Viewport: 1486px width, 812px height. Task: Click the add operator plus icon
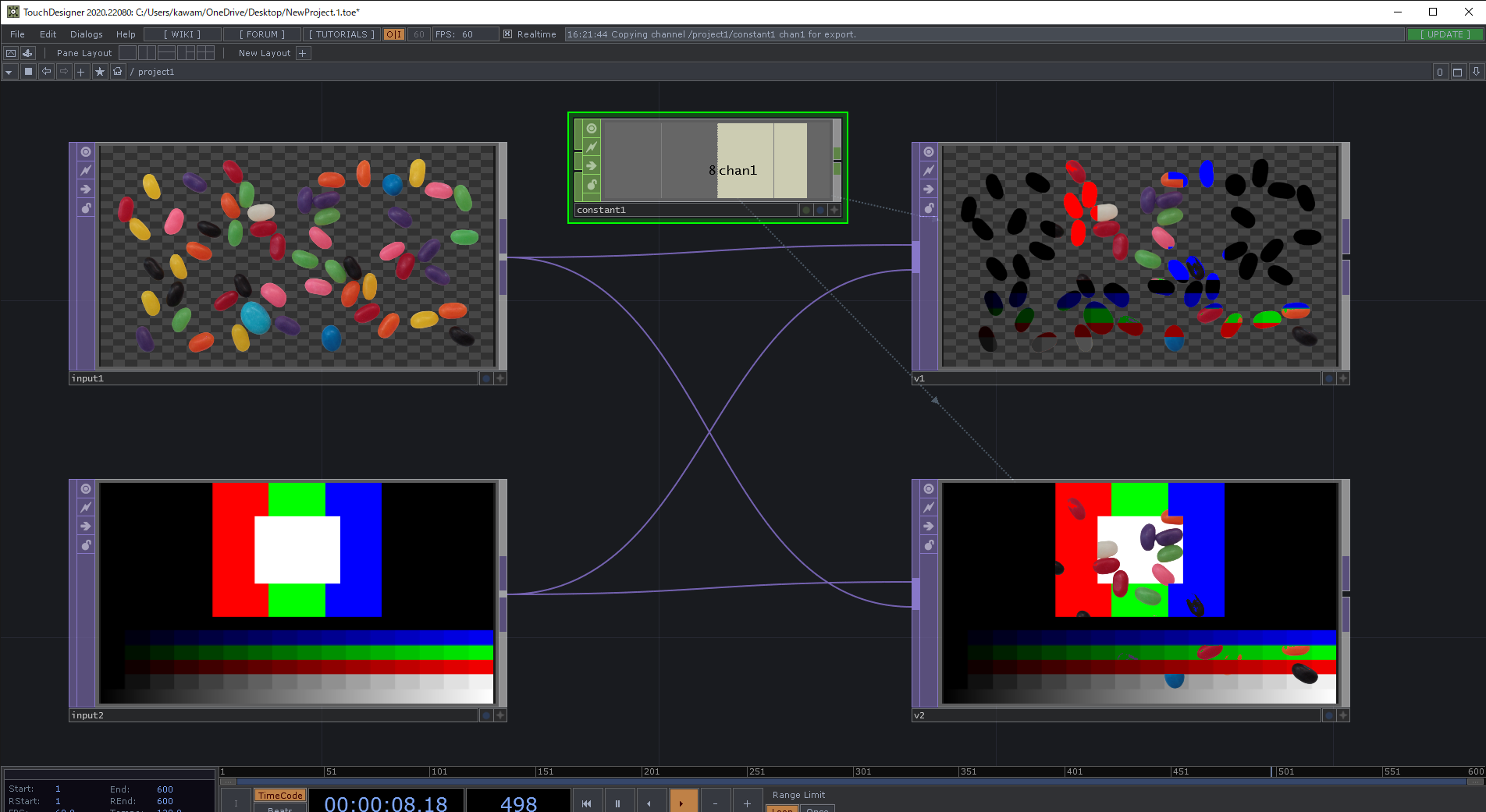point(81,72)
